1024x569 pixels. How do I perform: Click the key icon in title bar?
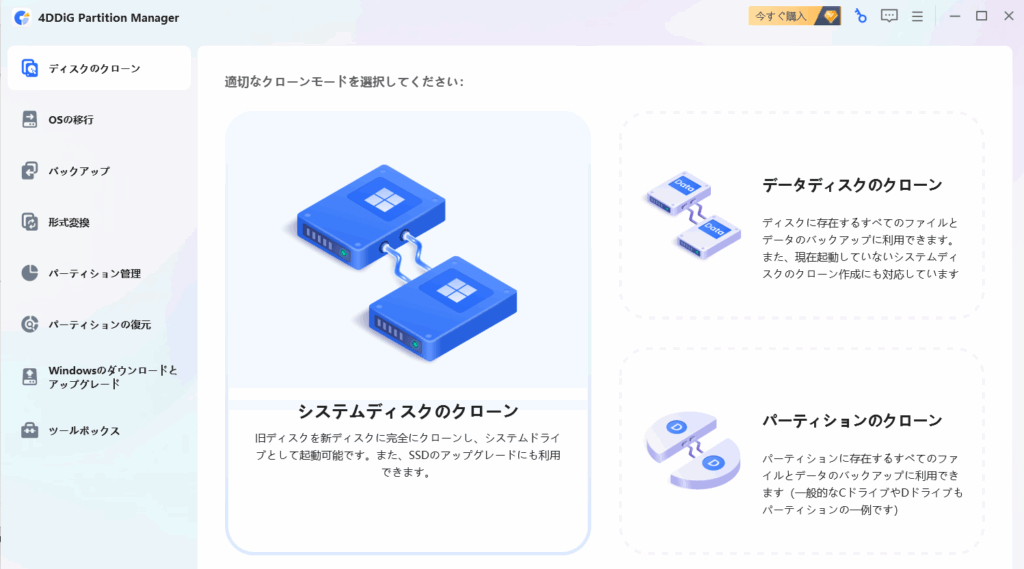[x=861, y=16]
